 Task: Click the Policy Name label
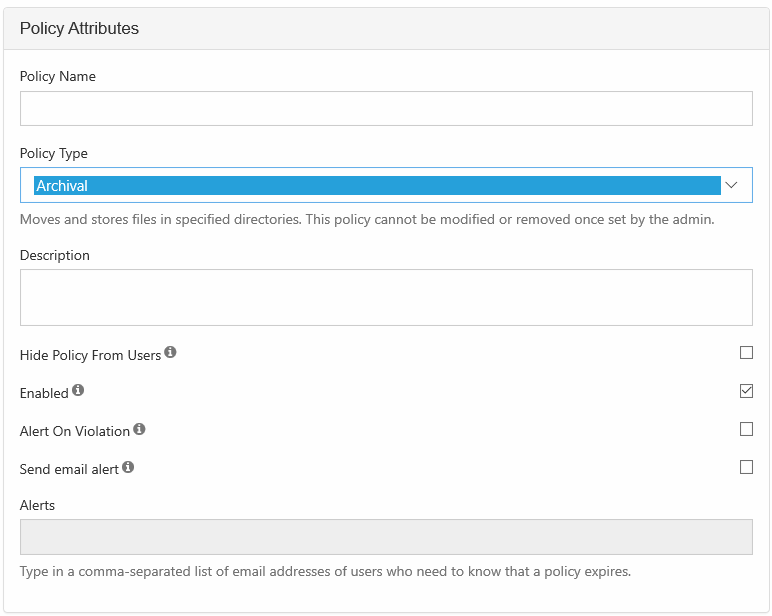pos(58,76)
